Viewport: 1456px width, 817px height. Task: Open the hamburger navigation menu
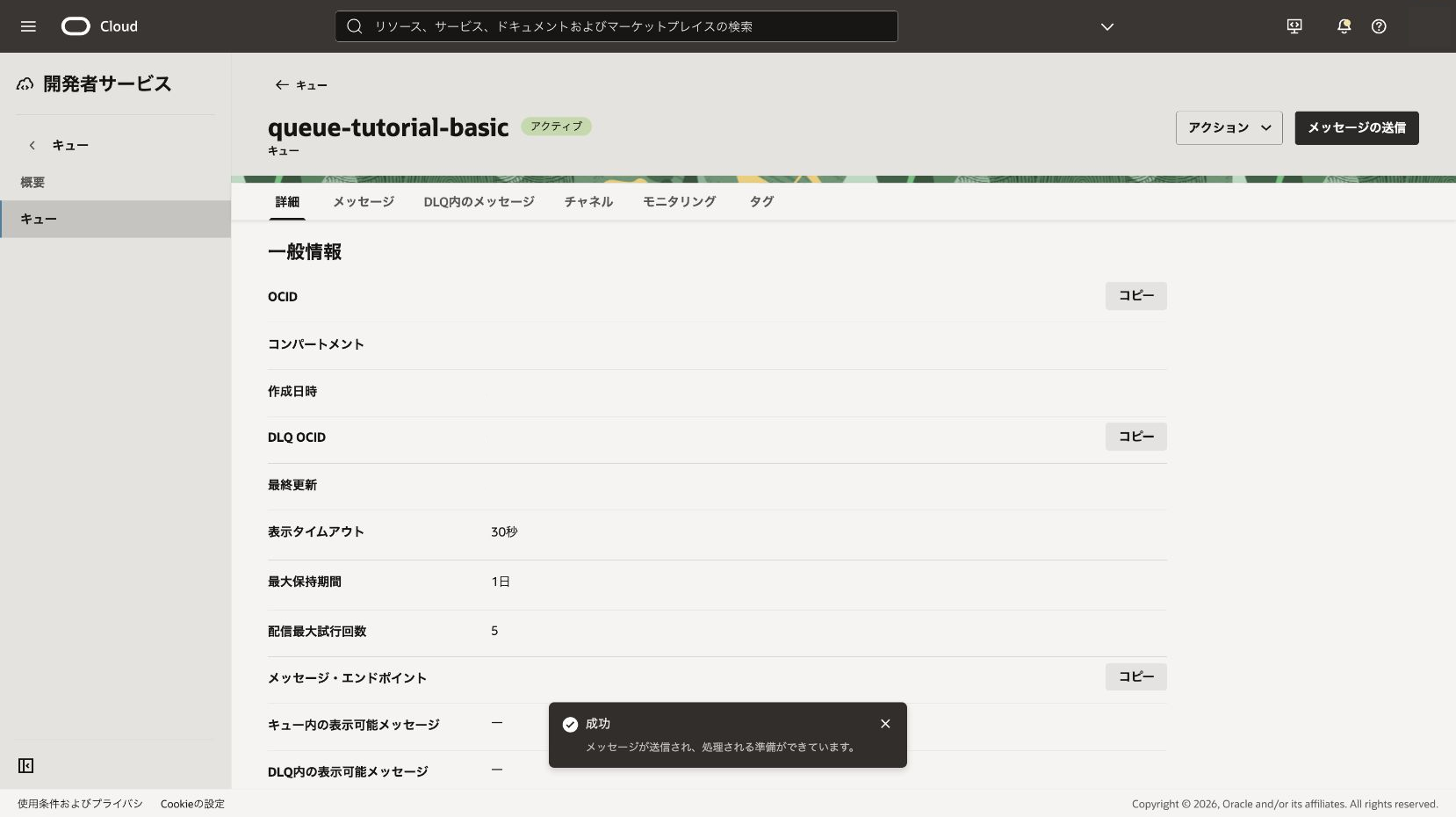(28, 26)
